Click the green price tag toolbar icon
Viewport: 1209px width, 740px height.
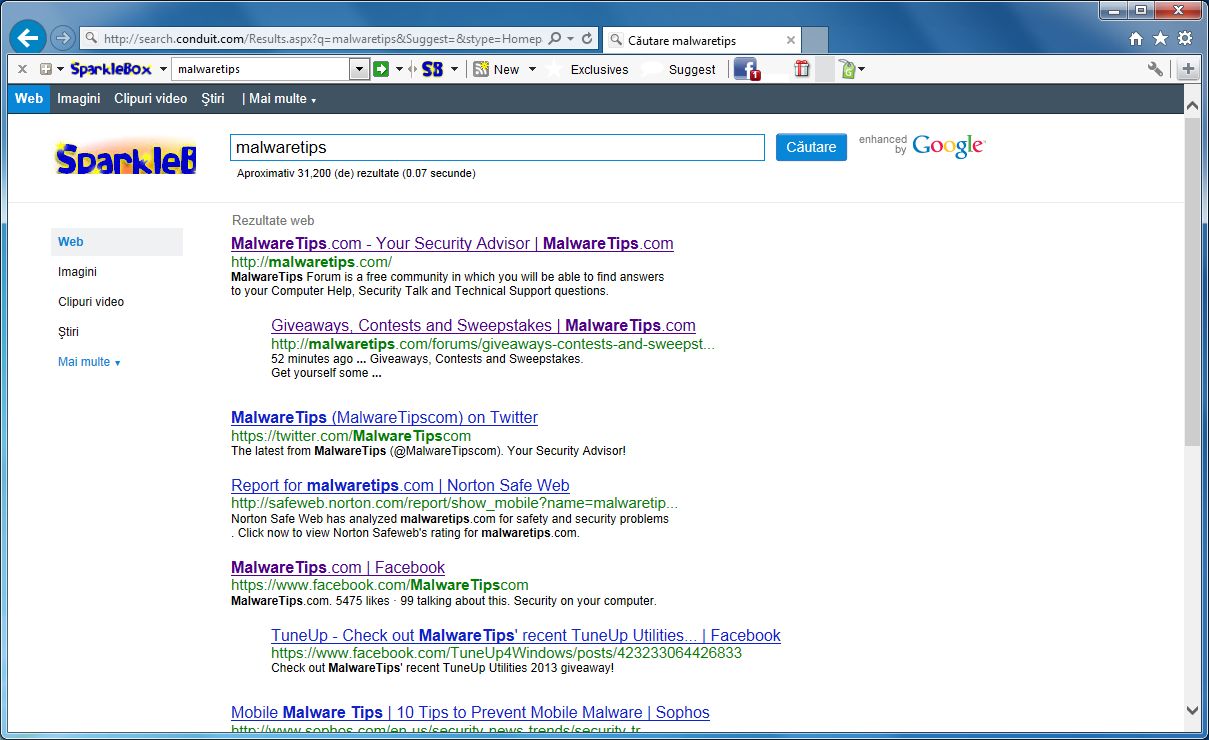[x=846, y=69]
